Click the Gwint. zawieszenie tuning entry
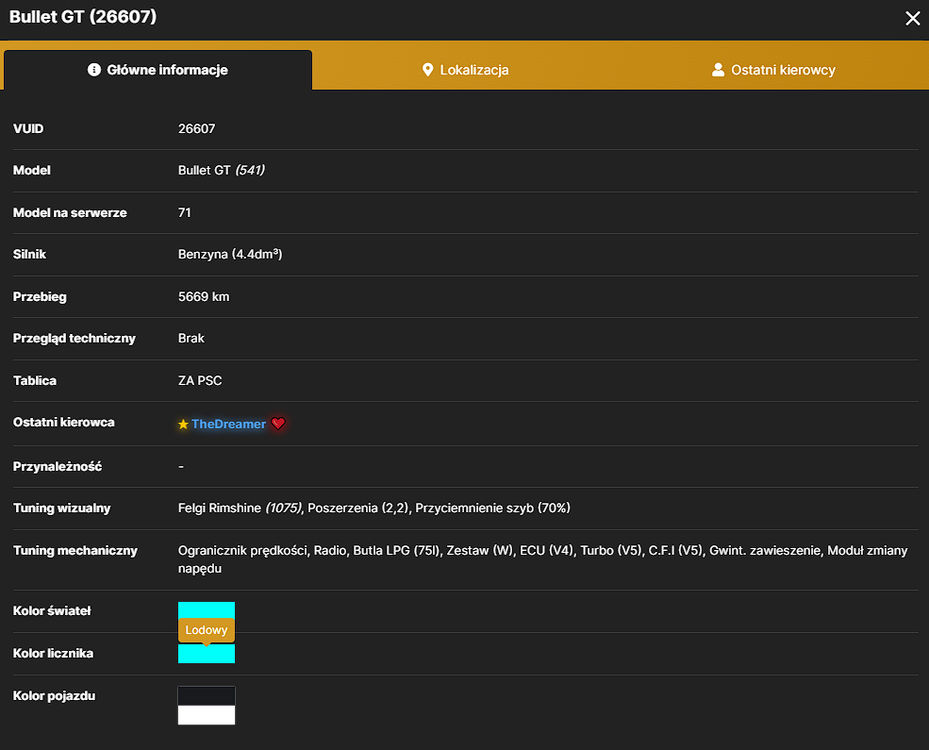Screen dimensions: 929x750 click(765, 551)
